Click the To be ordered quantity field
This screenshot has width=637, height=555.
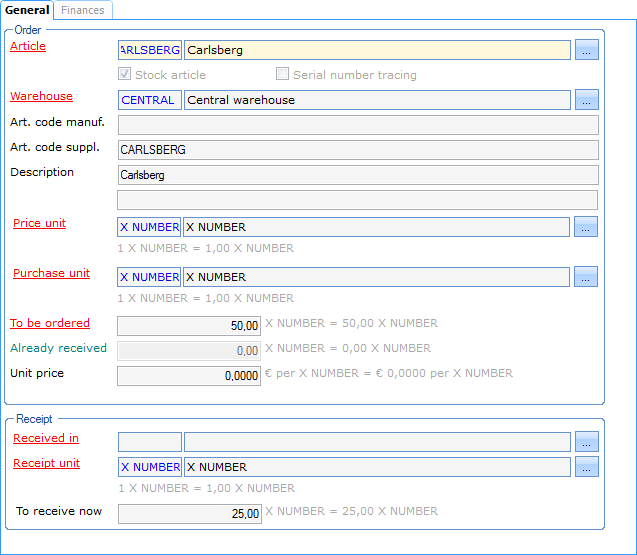point(189,325)
